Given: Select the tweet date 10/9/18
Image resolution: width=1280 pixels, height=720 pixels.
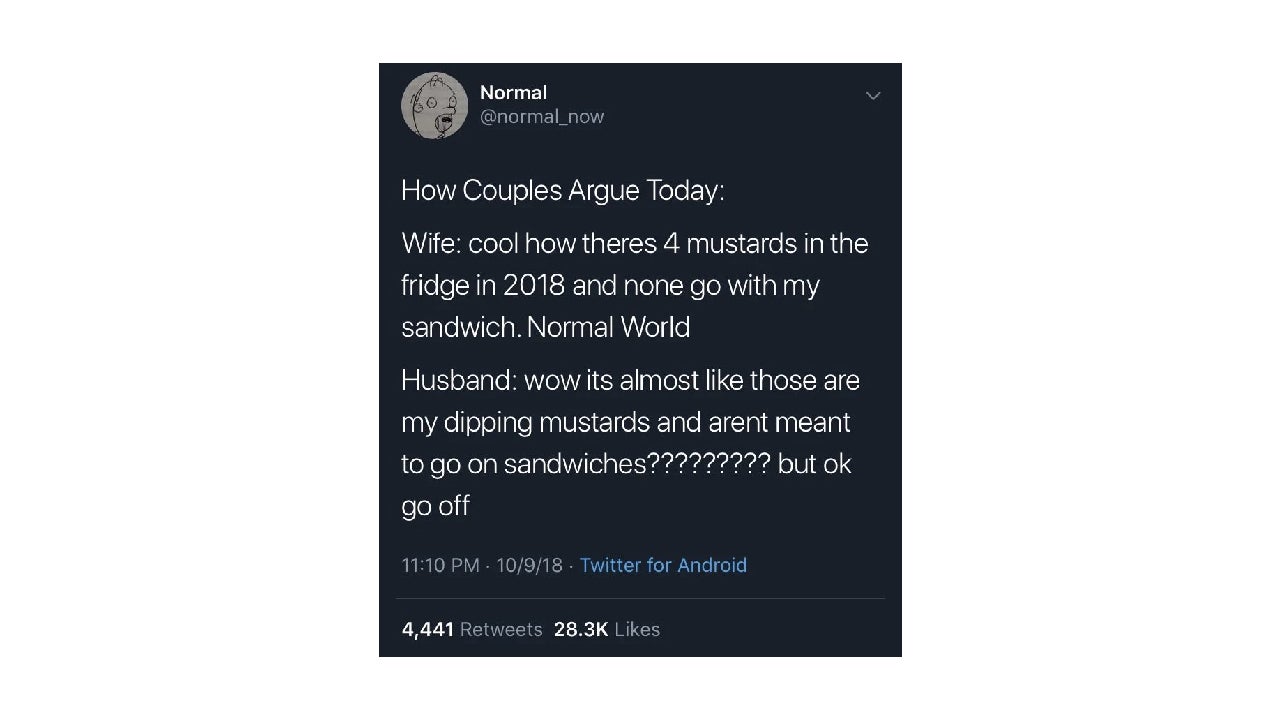Looking at the screenshot, I should (529, 565).
